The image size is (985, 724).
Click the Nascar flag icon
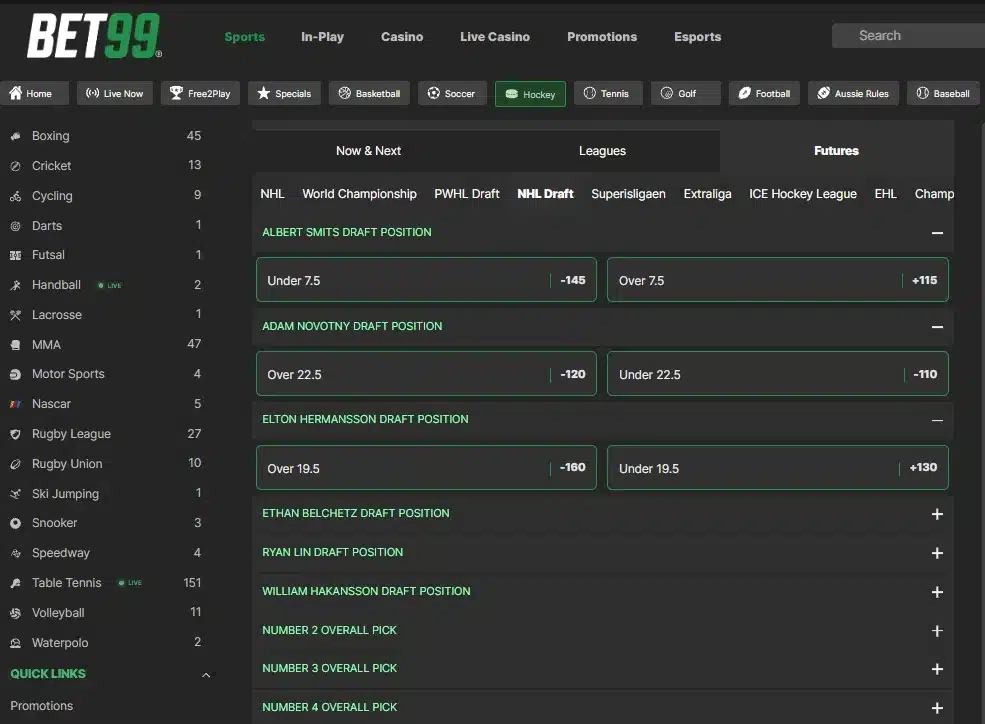click(16, 404)
